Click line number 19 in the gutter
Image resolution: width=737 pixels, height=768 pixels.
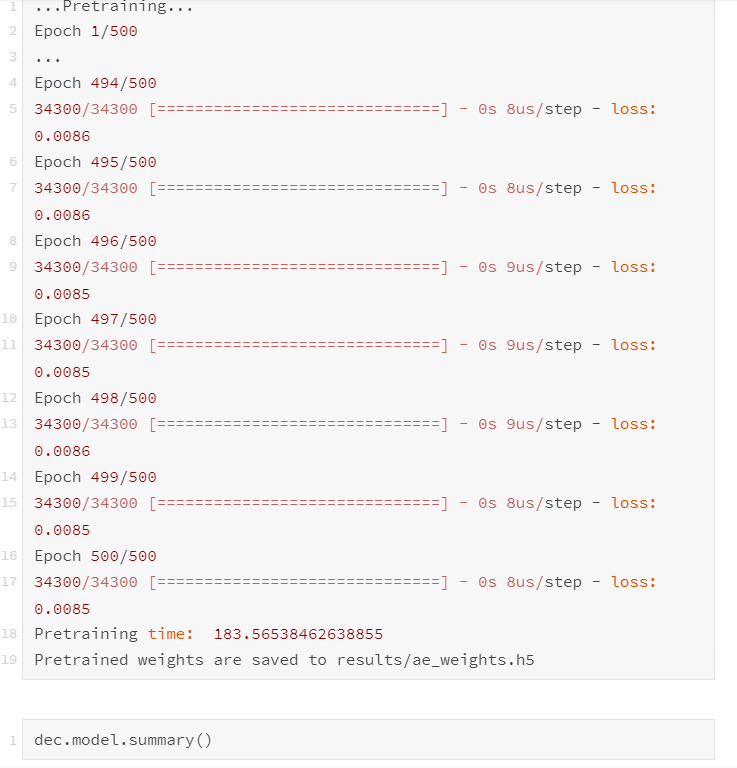coord(11,660)
